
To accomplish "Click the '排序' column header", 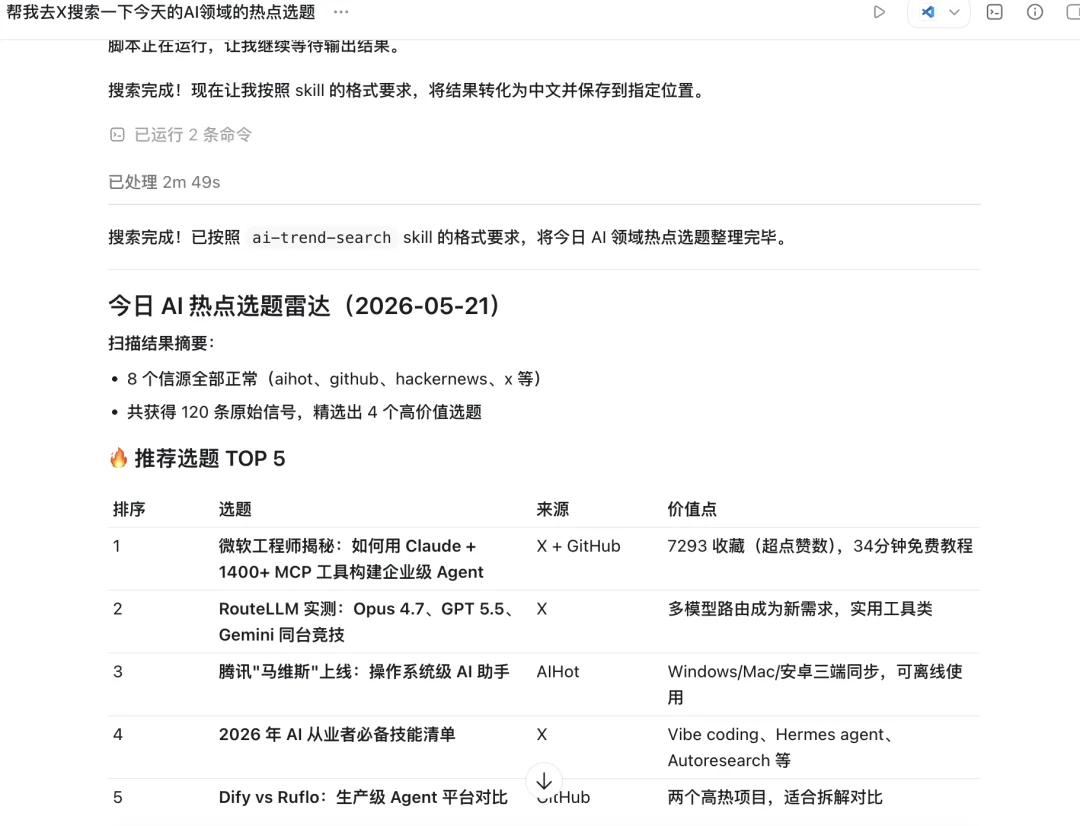I will point(129,509).
